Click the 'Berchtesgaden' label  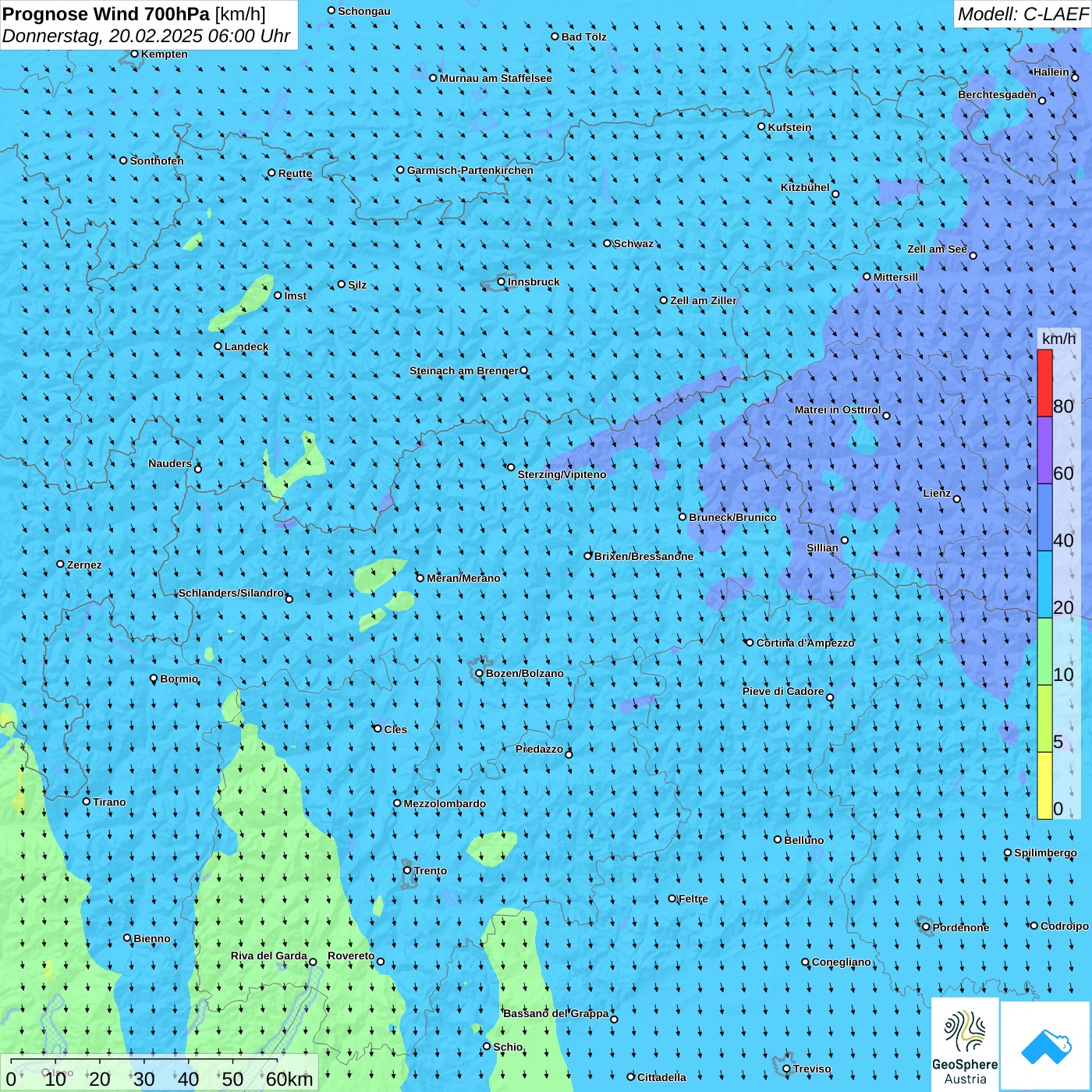click(998, 94)
